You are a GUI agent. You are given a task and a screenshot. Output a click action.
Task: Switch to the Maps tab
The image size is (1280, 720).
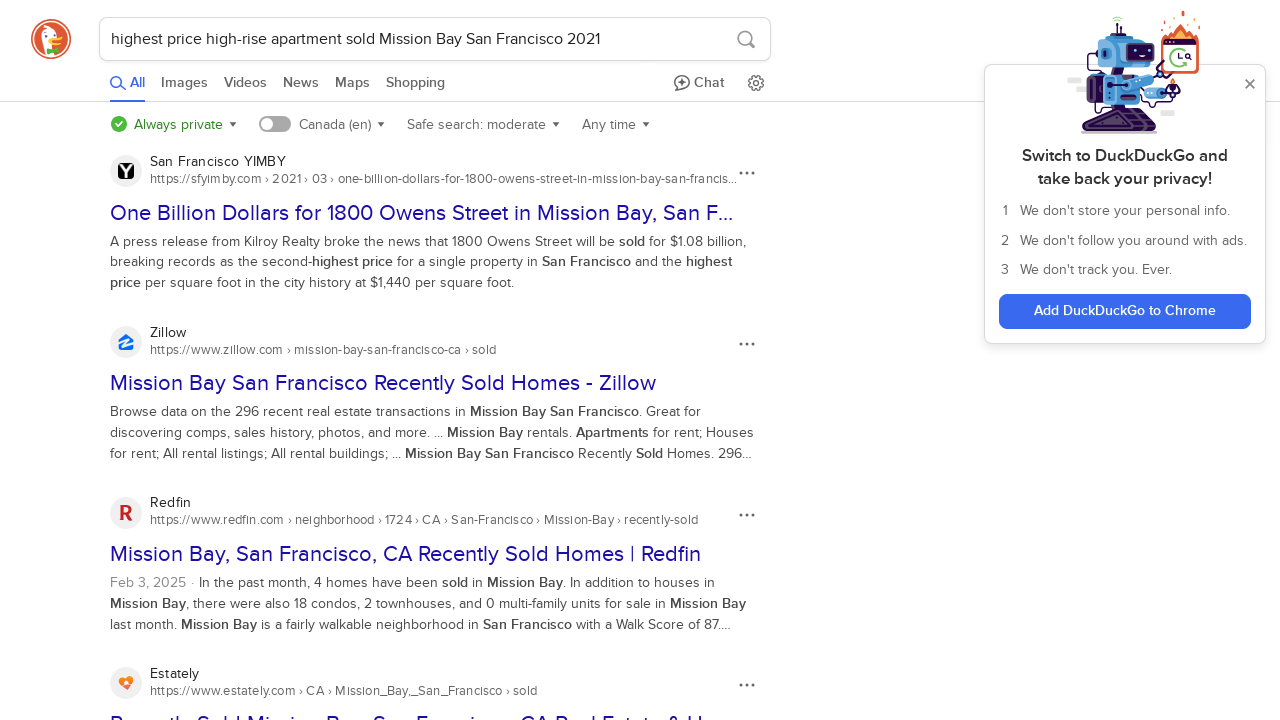(352, 83)
